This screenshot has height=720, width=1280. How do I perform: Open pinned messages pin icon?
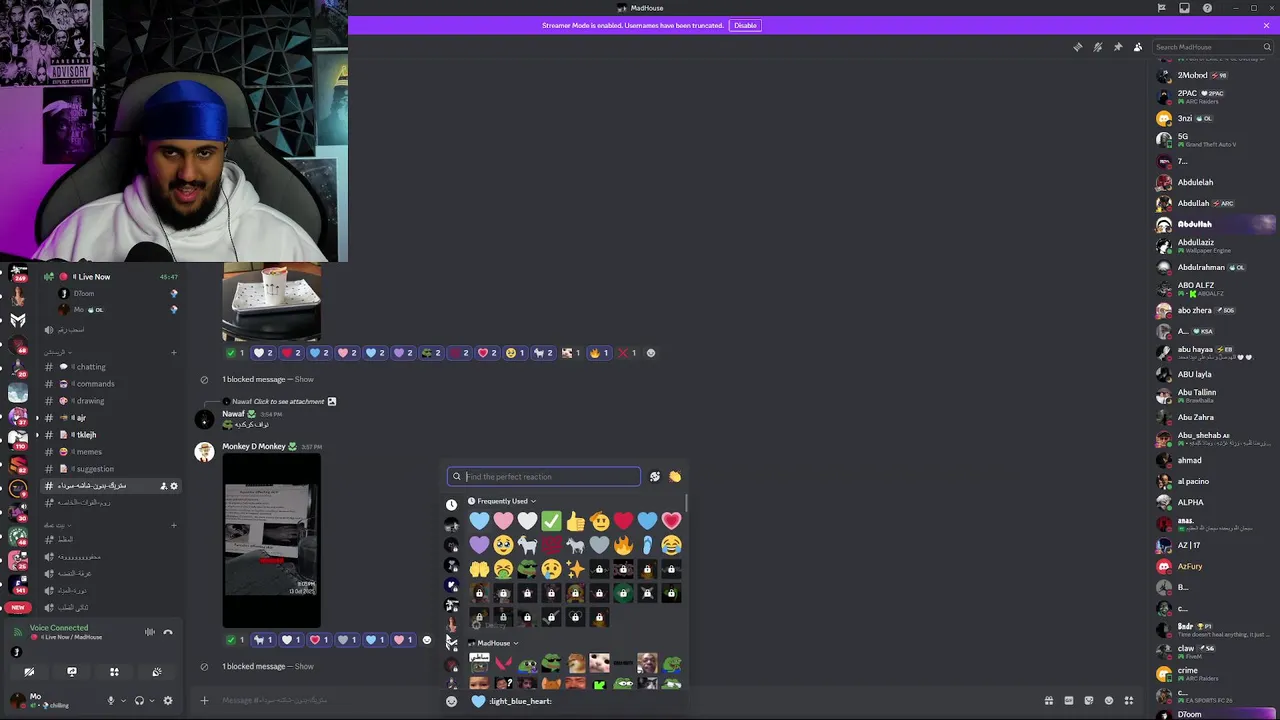pos(1117,47)
